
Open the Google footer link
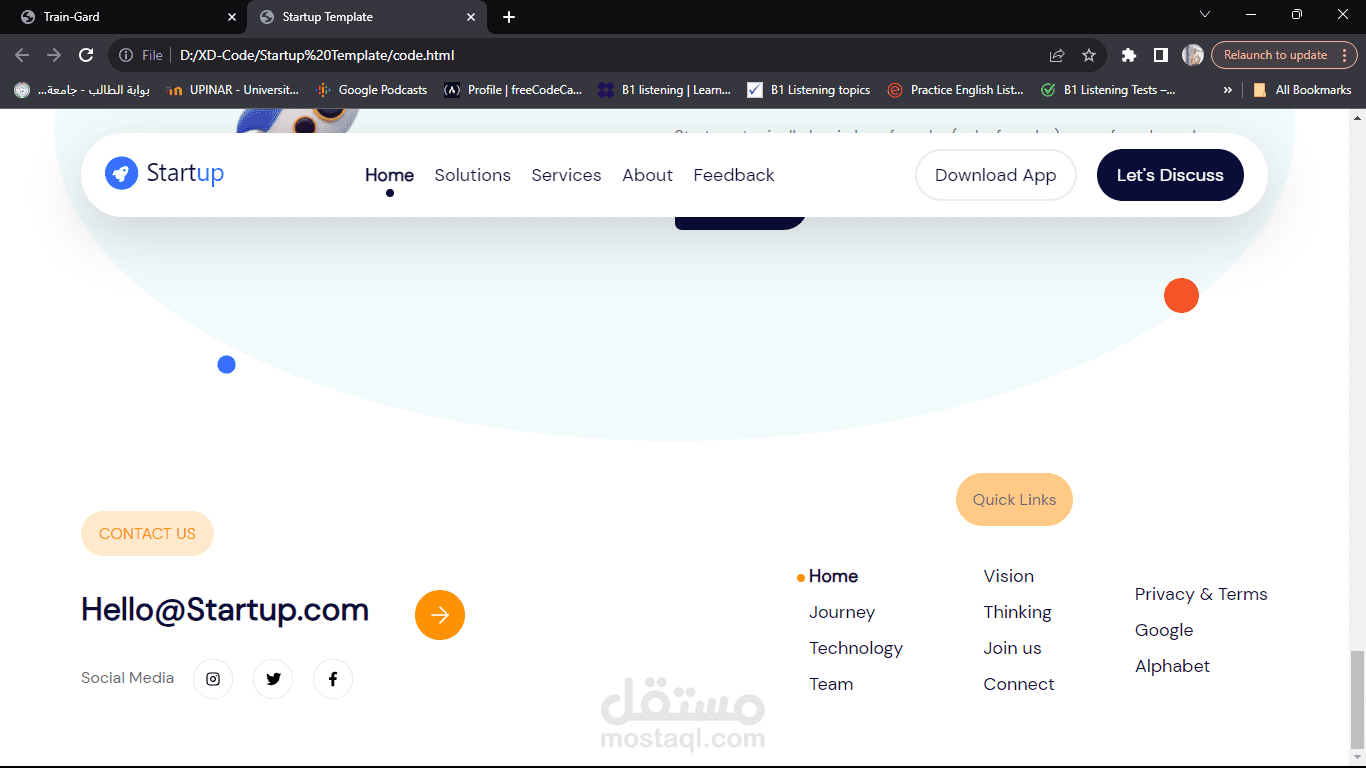(1164, 630)
